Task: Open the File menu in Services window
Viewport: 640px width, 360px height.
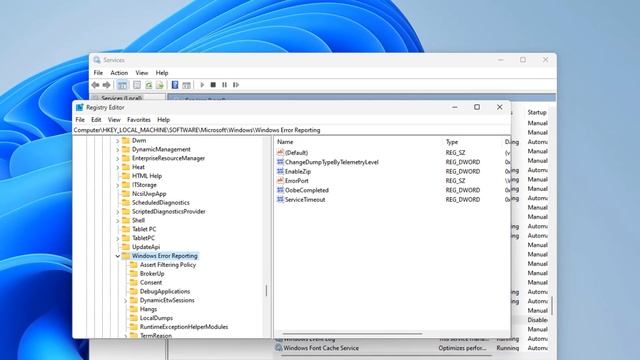Action: [x=98, y=73]
